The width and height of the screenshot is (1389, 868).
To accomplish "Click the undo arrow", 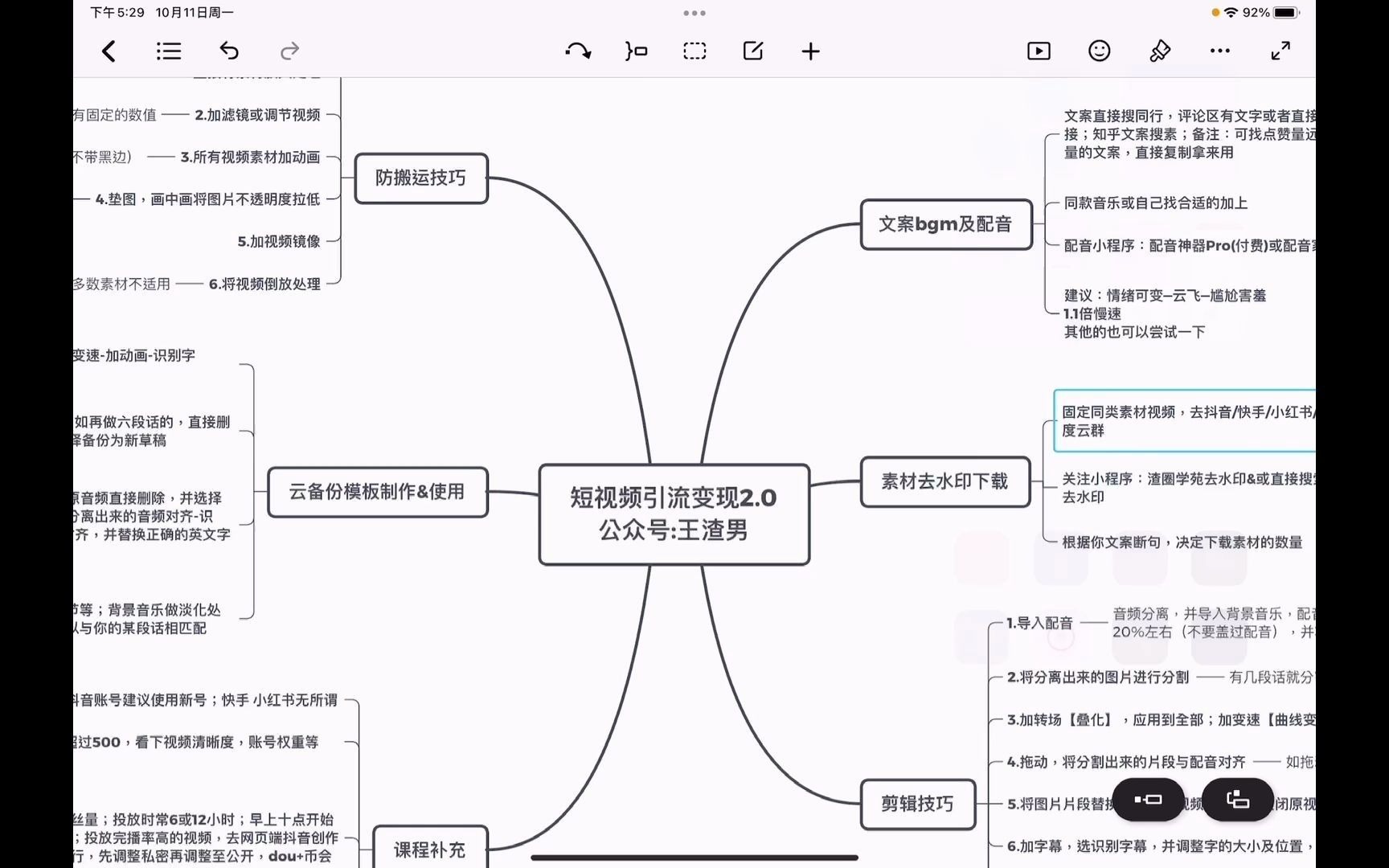I will click(229, 51).
